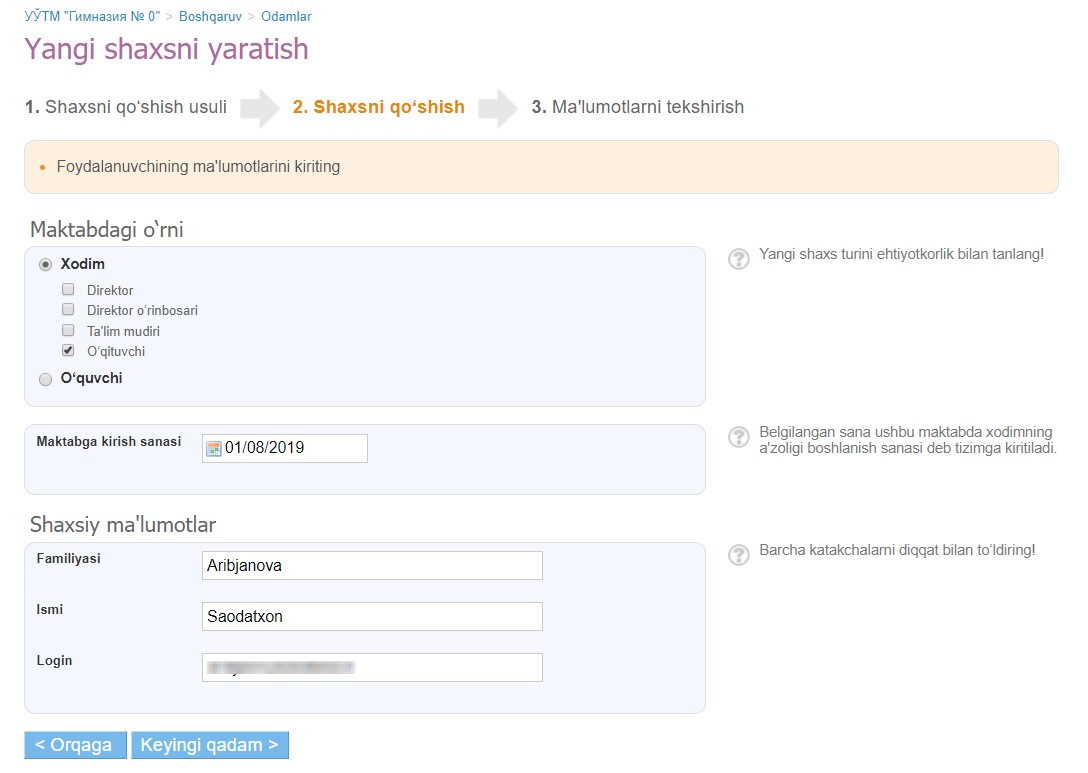Tick the Ta'lim mudiri checkbox
Image resolution: width=1088 pixels, height=773 pixels.
point(68,330)
